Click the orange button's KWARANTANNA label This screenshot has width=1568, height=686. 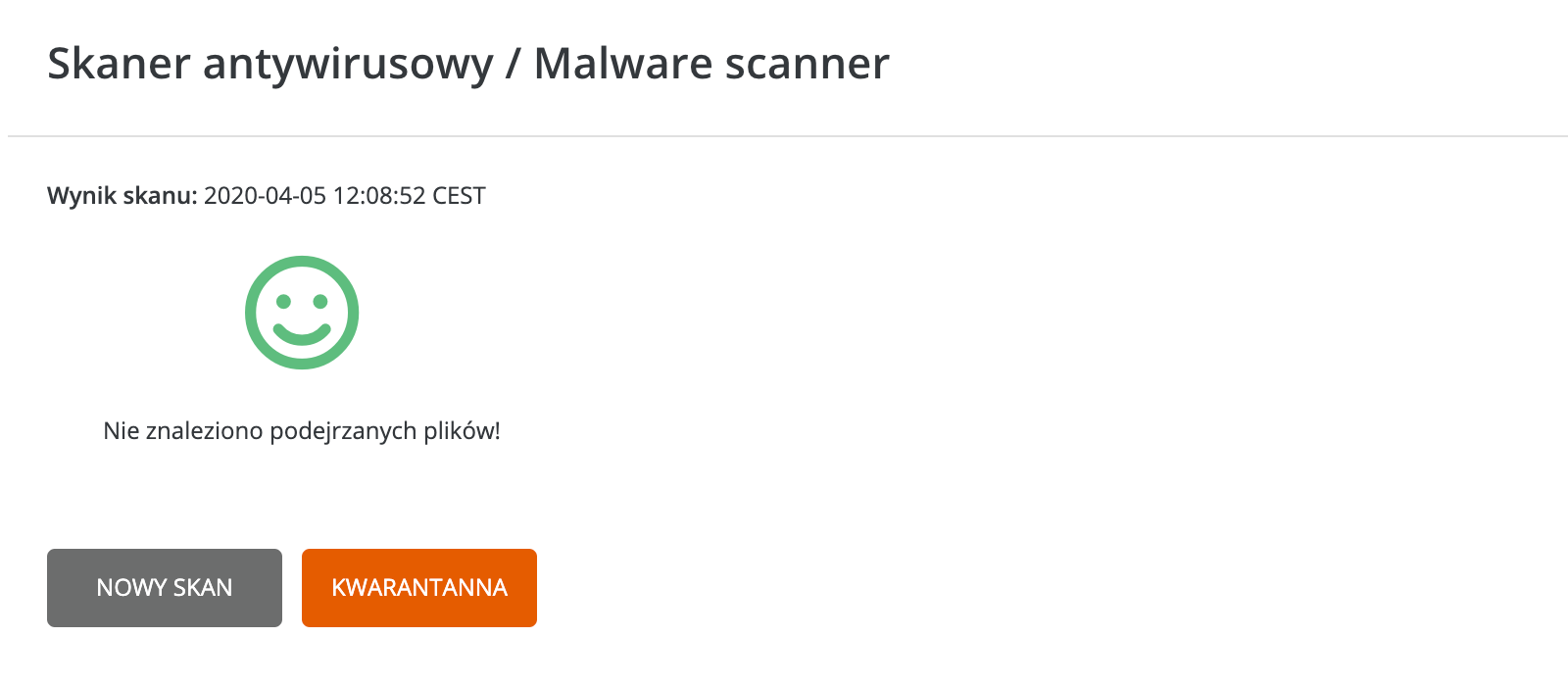[419, 588]
